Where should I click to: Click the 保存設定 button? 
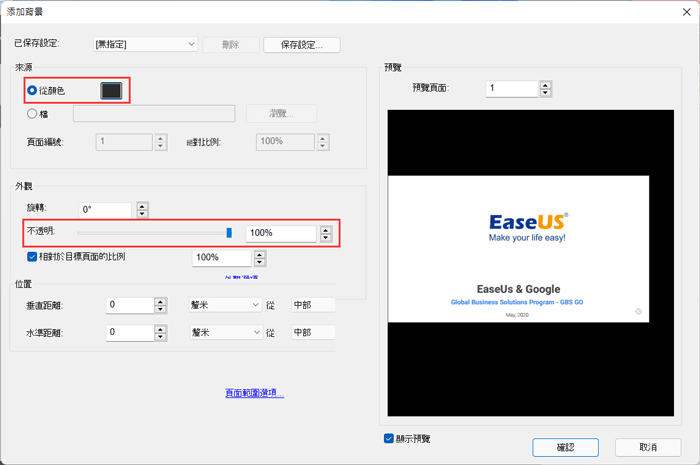(x=301, y=45)
